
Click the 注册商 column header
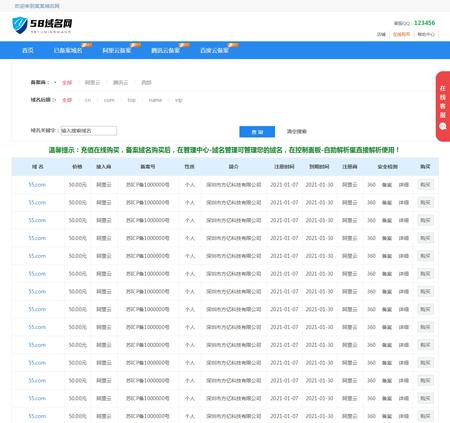(350, 166)
